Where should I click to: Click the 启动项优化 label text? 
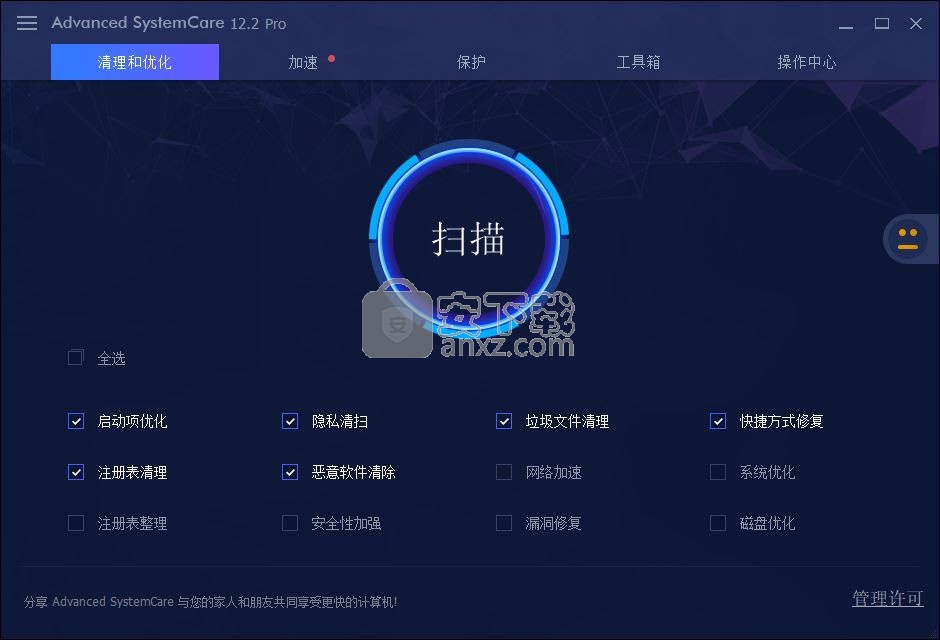pos(132,421)
